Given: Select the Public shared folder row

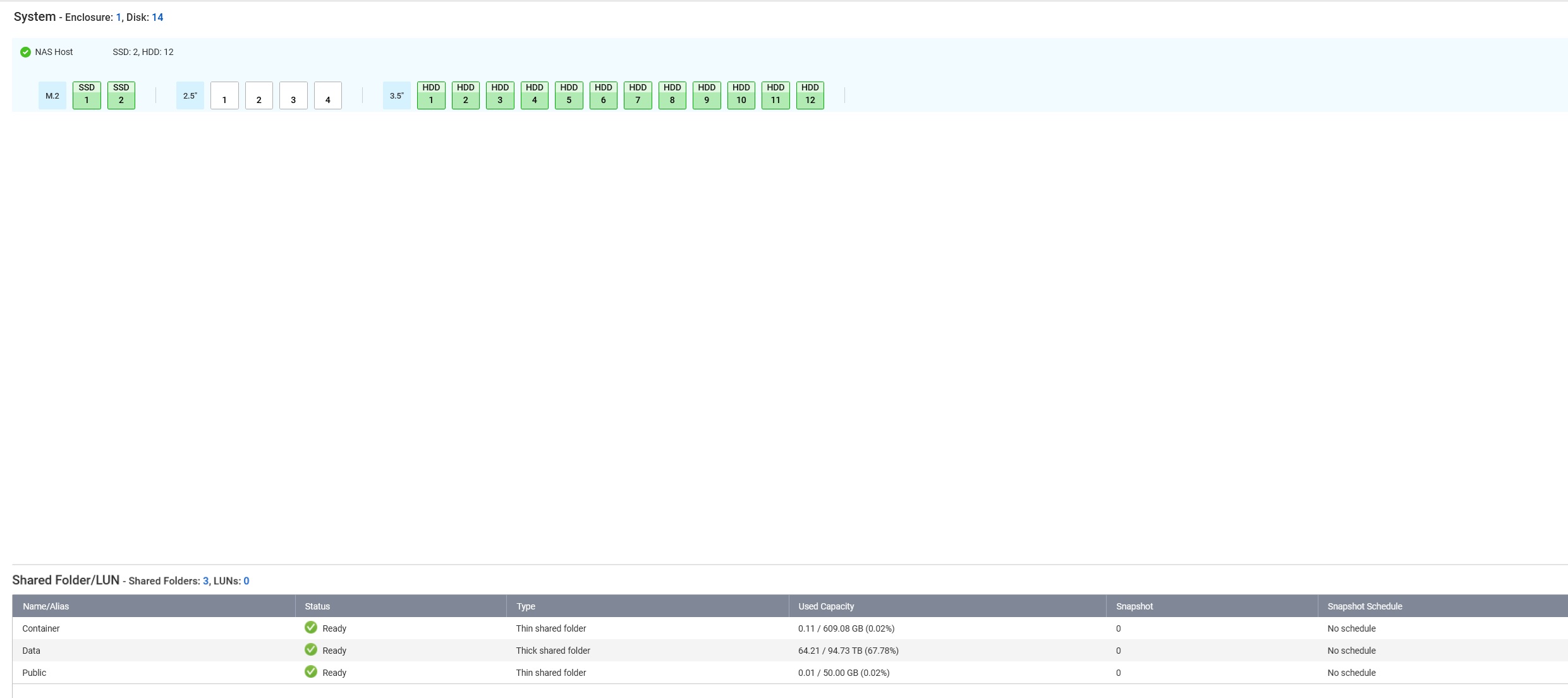Looking at the screenshot, I should click(34, 673).
